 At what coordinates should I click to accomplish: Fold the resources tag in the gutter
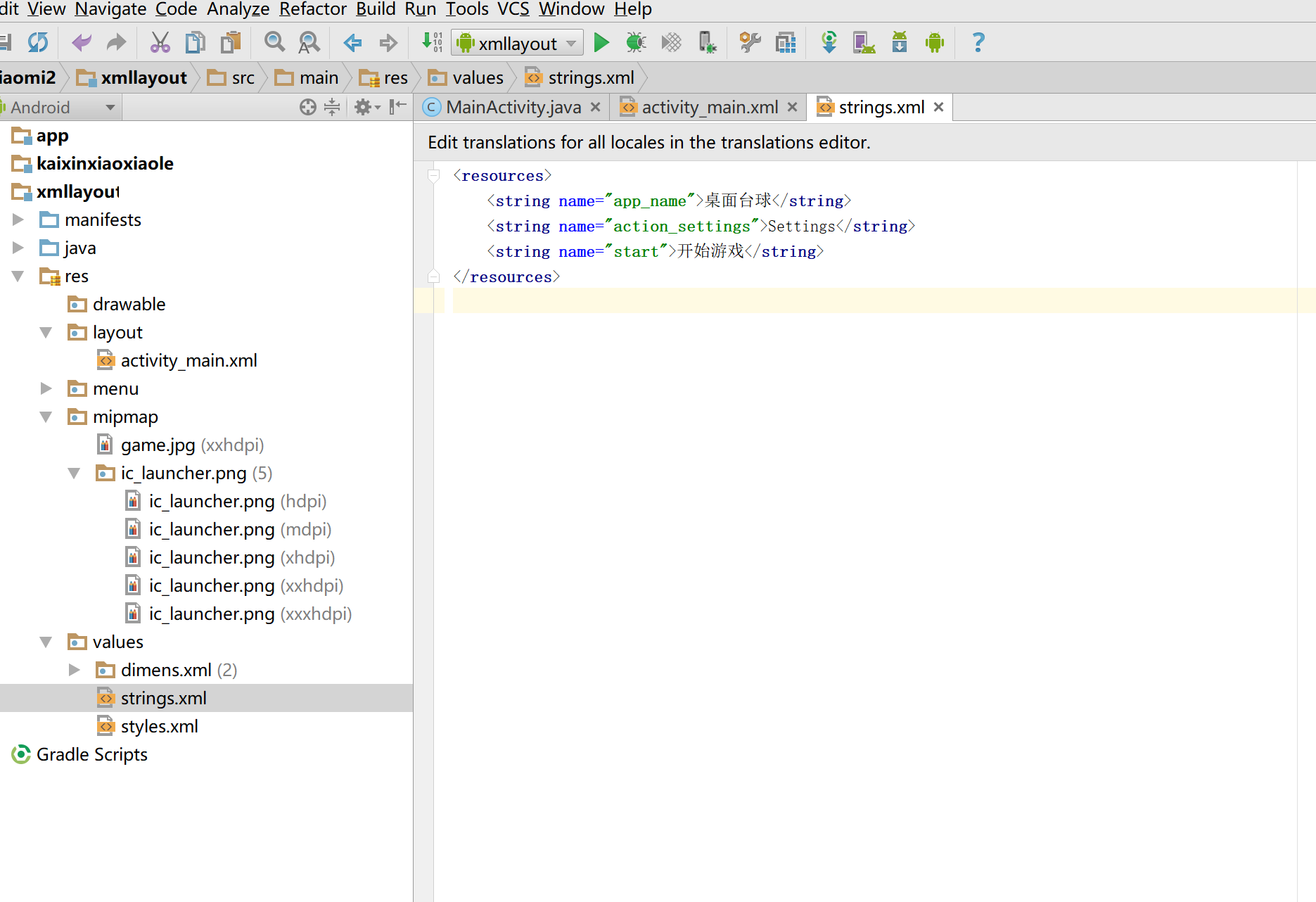434,175
